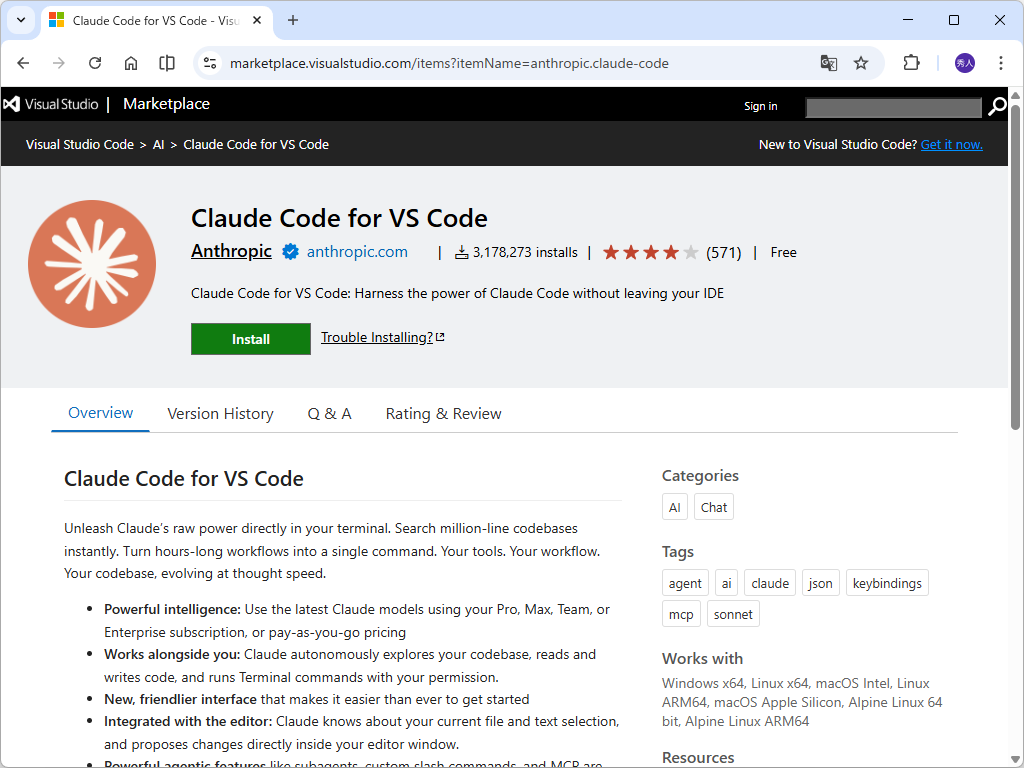The width and height of the screenshot is (1024, 768).
Task: Click the keybindings tag
Action: [887, 582]
